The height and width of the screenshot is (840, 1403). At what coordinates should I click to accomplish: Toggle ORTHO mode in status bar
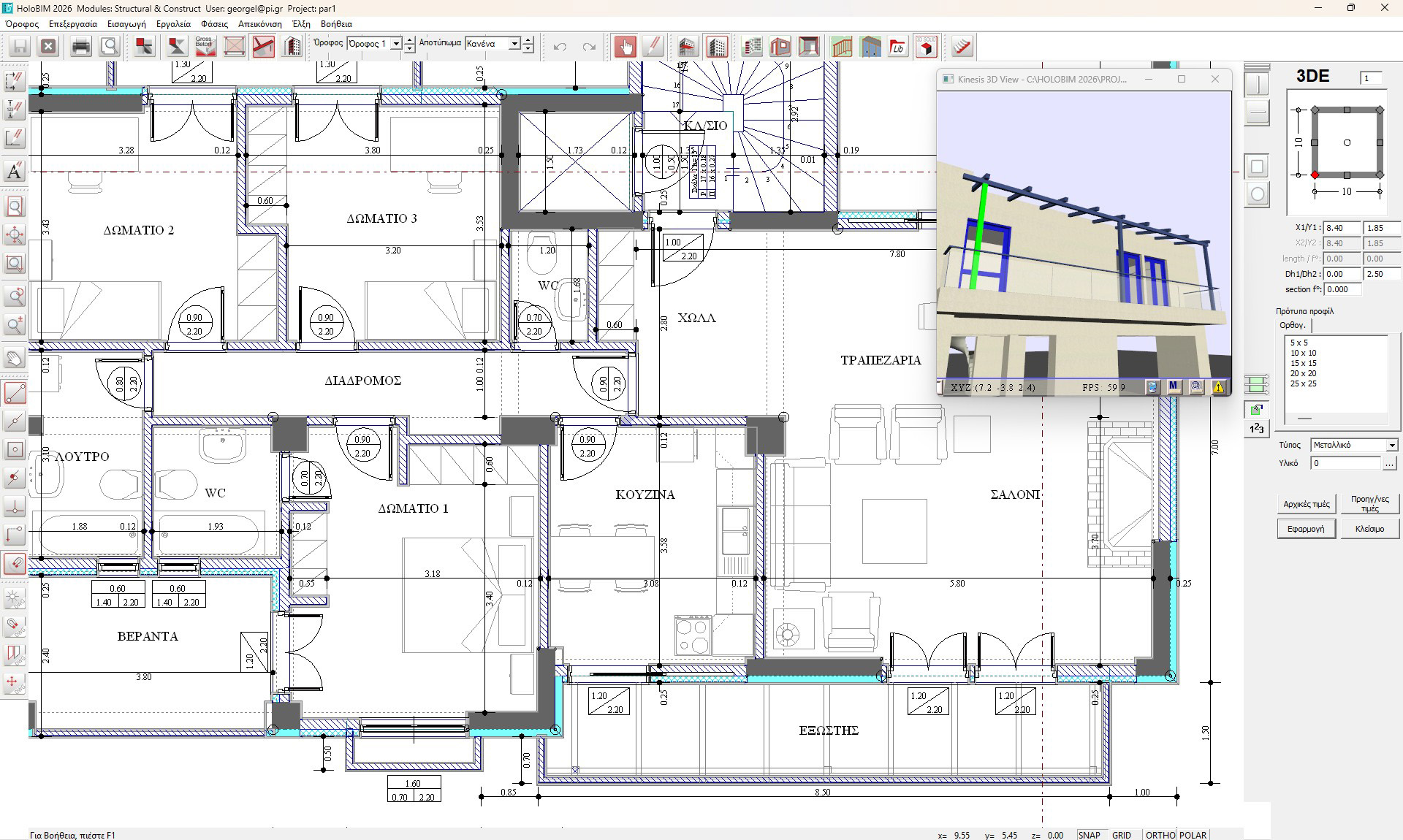point(1160,835)
